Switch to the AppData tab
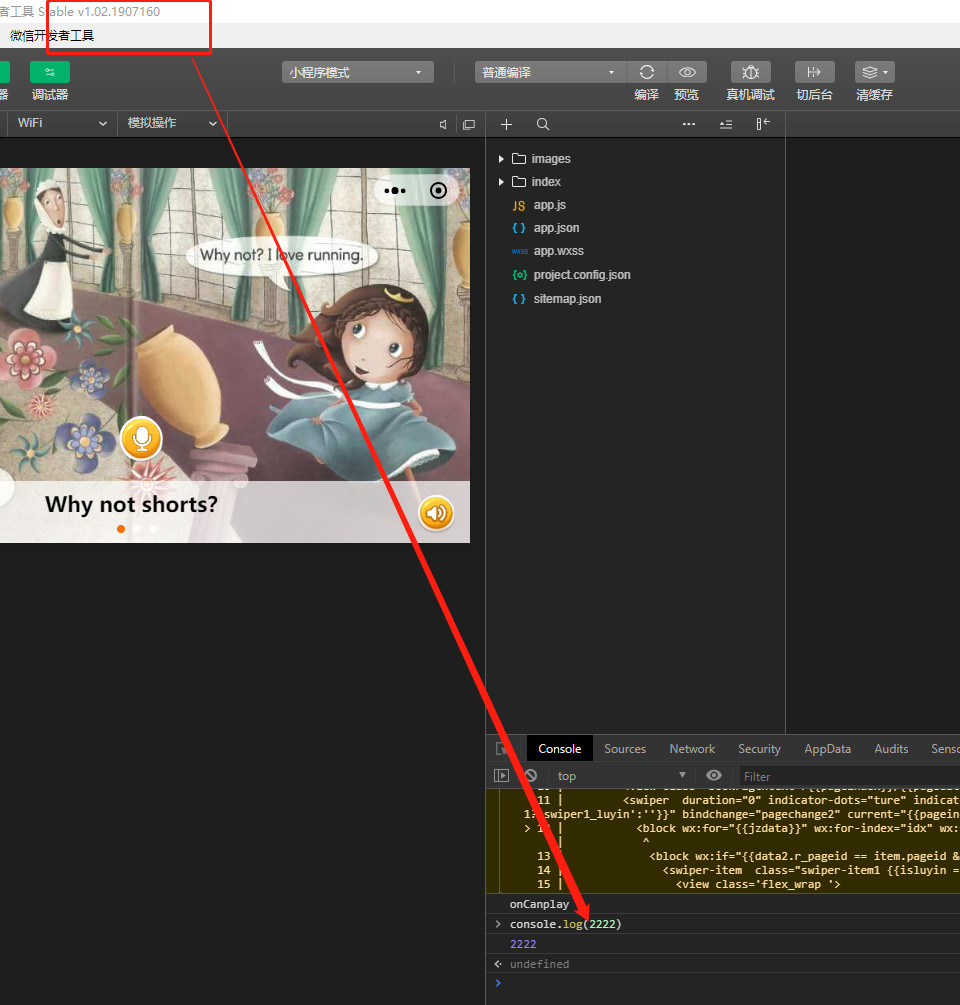Image resolution: width=960 pixels, height=1005 pixels. pyautogui.click(x=827, y=749)
